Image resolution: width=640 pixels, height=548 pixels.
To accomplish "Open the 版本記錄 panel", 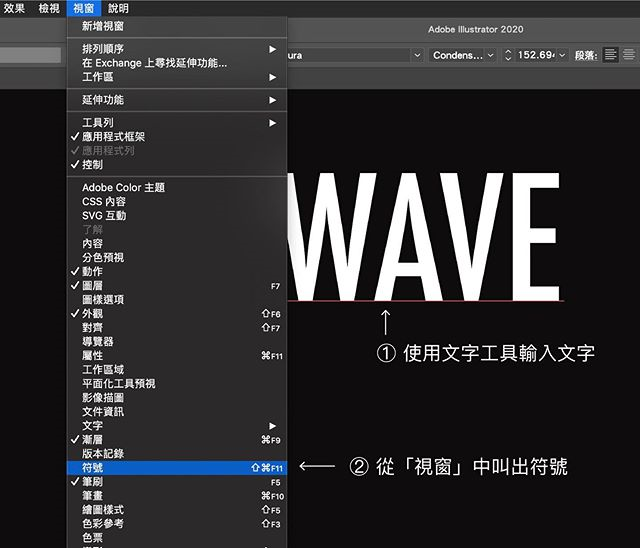I will pos(177,453).
